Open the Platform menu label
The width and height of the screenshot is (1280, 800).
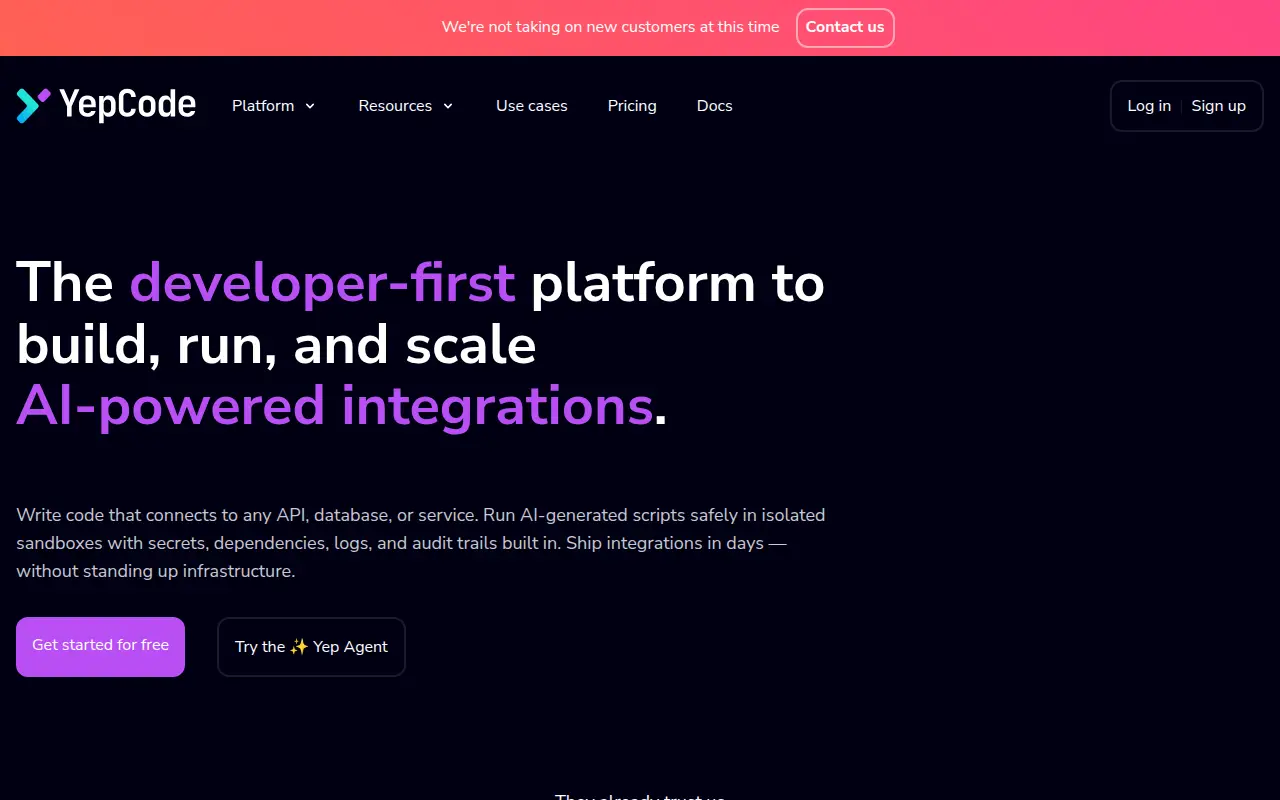point(263,106)
